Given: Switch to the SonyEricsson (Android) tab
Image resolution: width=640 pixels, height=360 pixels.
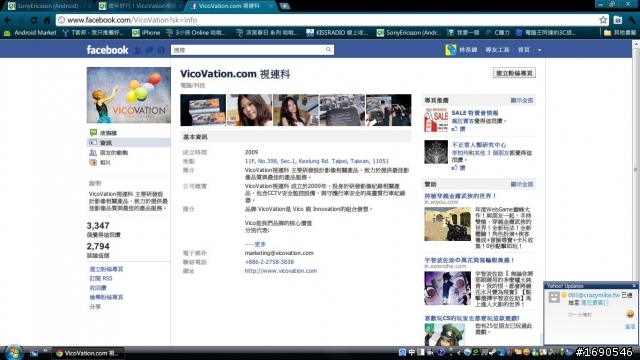Looking at the screenshot, I should pos(49,6).
